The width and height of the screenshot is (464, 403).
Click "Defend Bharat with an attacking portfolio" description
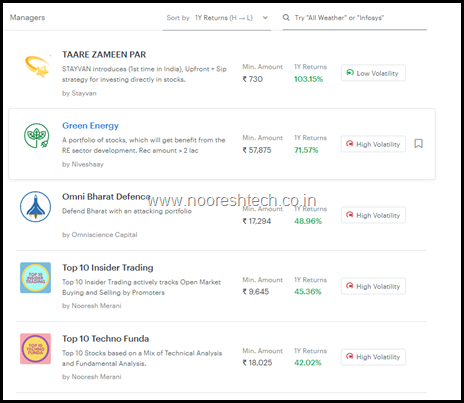point(127,211)
